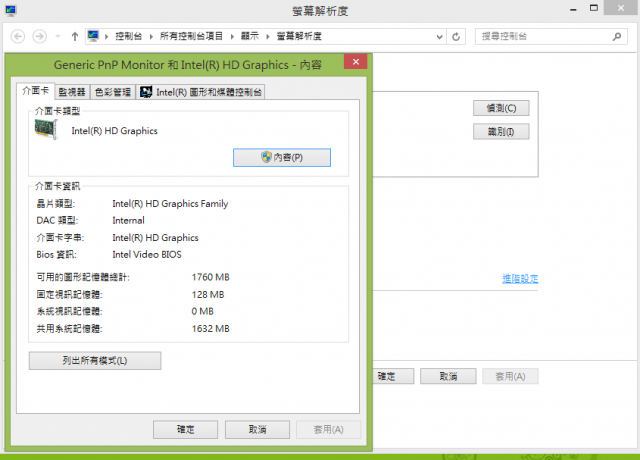Minimize the 螢幕解析度 window
Viewport: 640px width, 460px height.
pos(573,9)
